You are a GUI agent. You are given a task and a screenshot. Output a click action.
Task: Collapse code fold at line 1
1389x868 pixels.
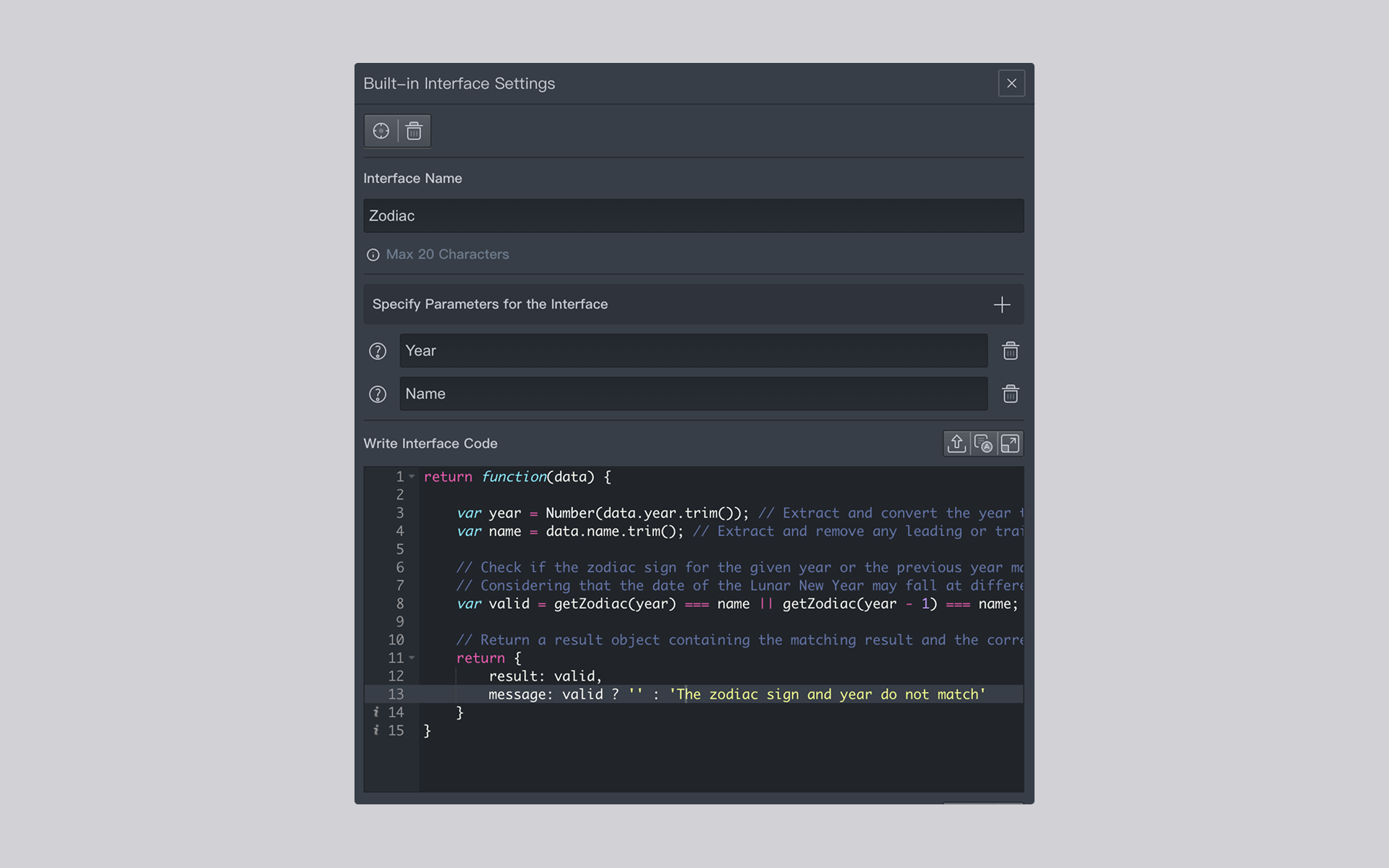click(412, 477)
